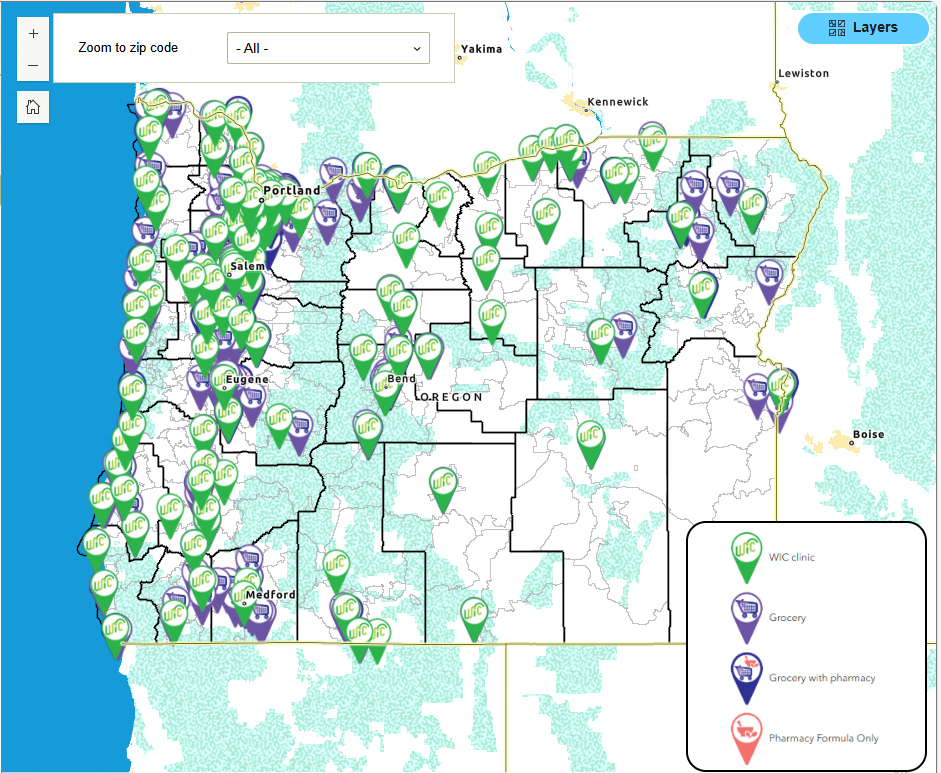Select the southernmost WIC clinic pin on the coast
The image size is (941, 773).
116,634
